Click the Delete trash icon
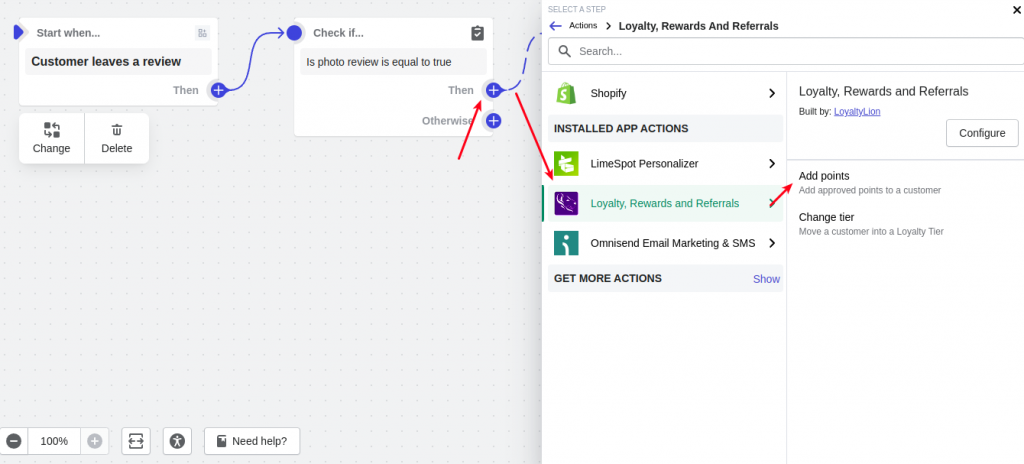The height and width of the screenshot is (464, 1024). coord(116,129)
